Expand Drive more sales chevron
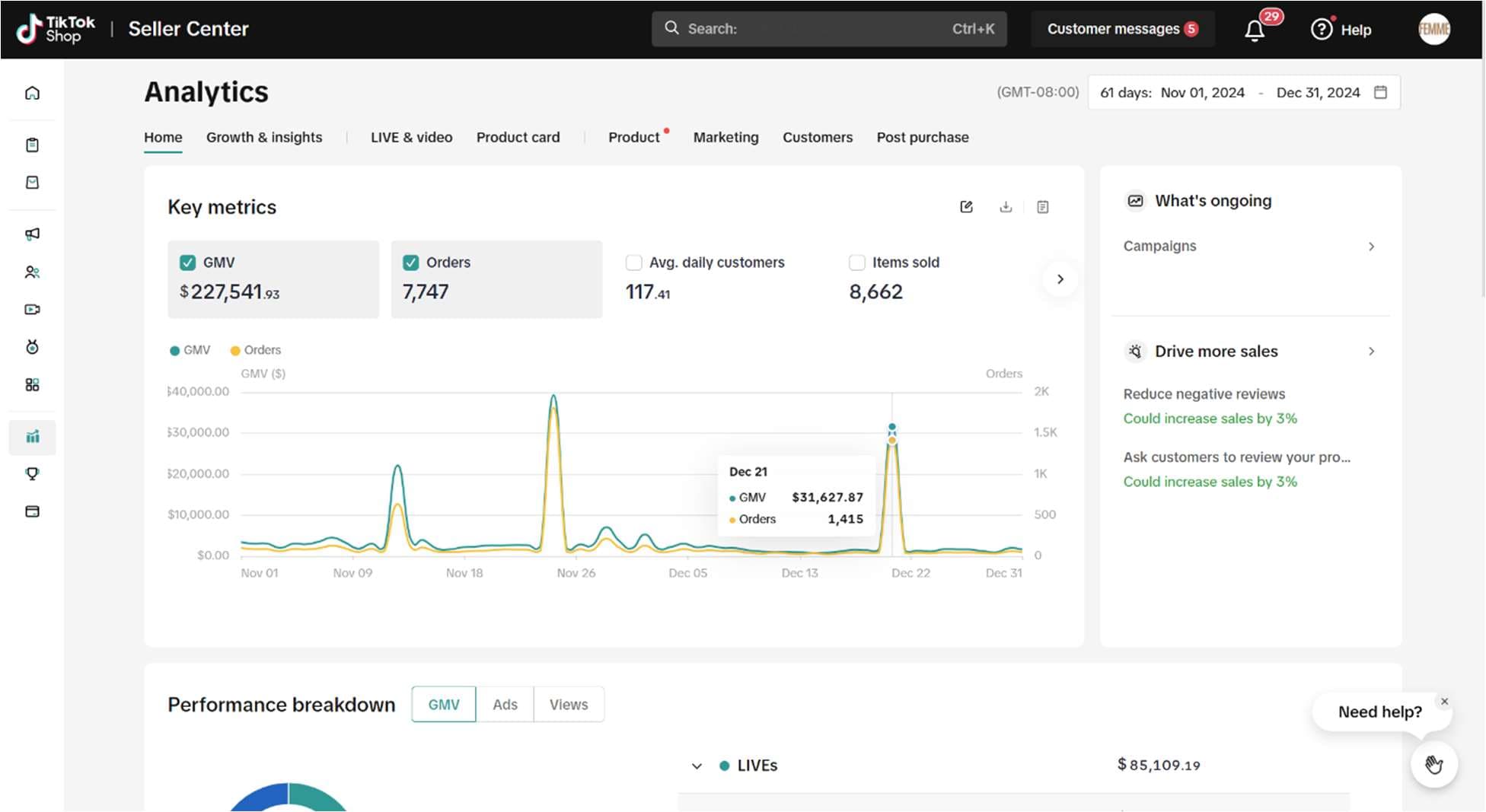This screenshot has height=812, width=1486. tap(1371, 352)
